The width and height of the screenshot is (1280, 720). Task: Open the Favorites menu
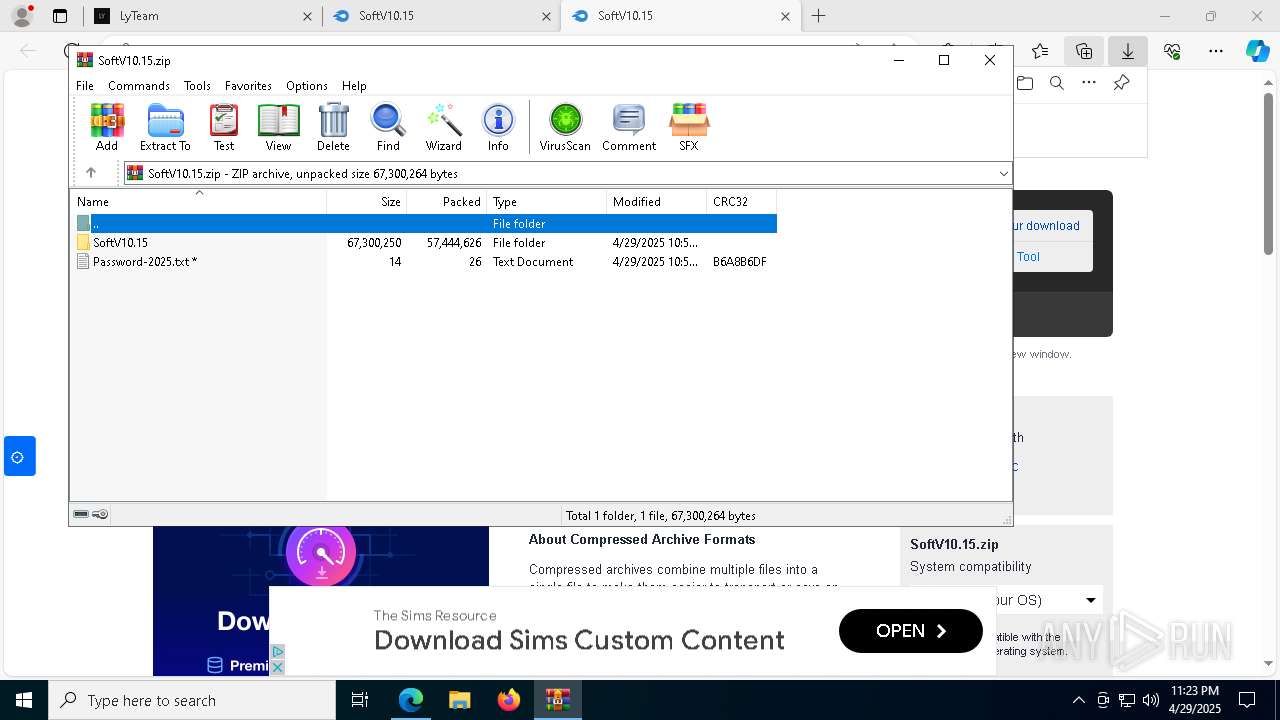click(248, 86)
